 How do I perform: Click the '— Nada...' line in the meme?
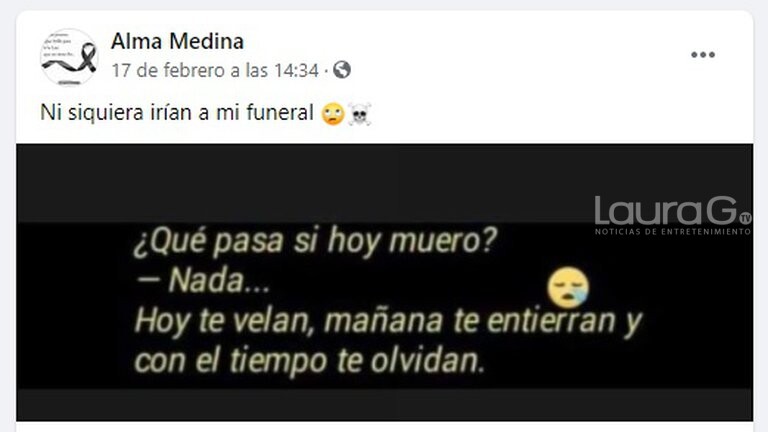click(x=202, y=281)
